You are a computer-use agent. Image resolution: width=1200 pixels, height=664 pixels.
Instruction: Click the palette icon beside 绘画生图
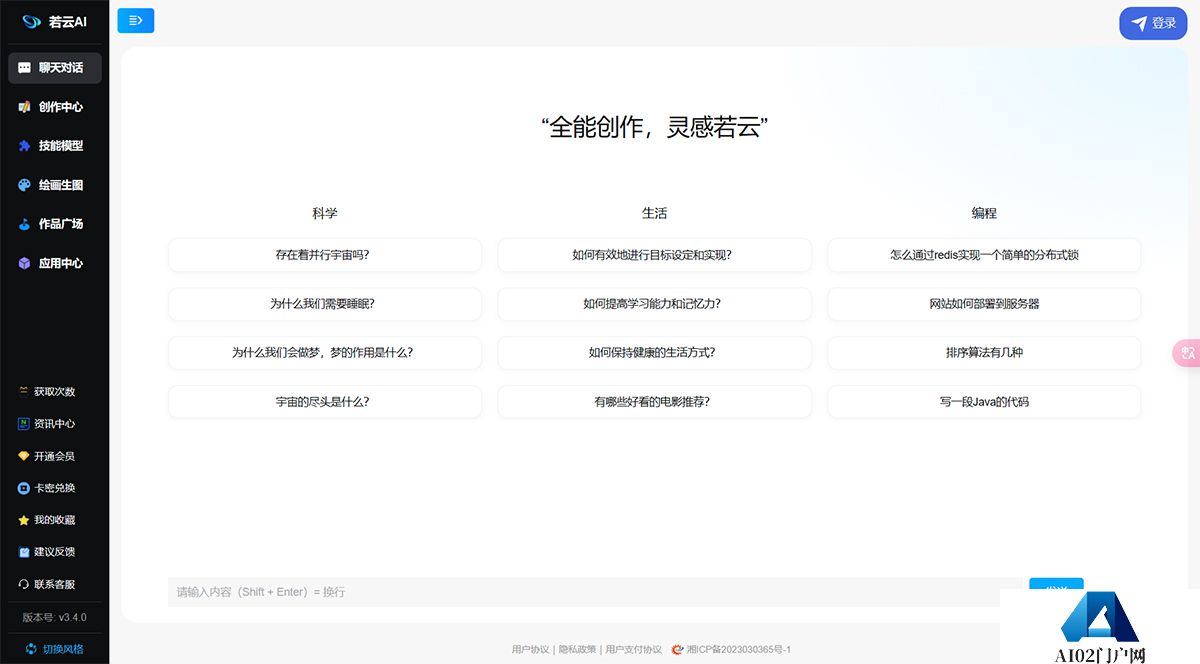[24, 185]
